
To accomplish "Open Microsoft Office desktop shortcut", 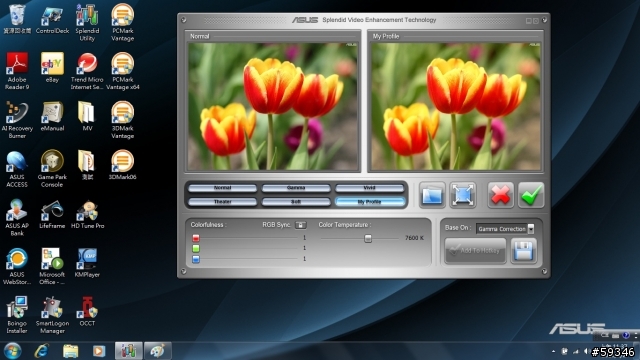I will tap(52, 266).
